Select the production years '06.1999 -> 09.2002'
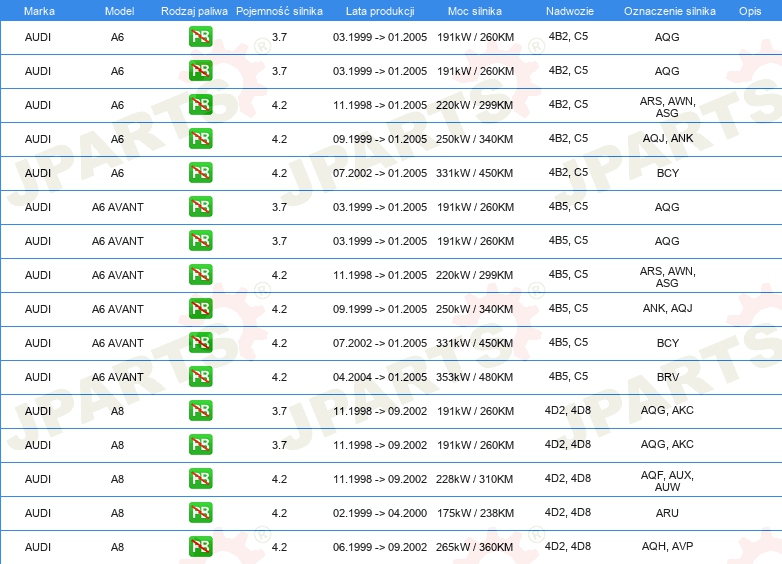Screen dimensions: 782x564 (x=380, y=547)
